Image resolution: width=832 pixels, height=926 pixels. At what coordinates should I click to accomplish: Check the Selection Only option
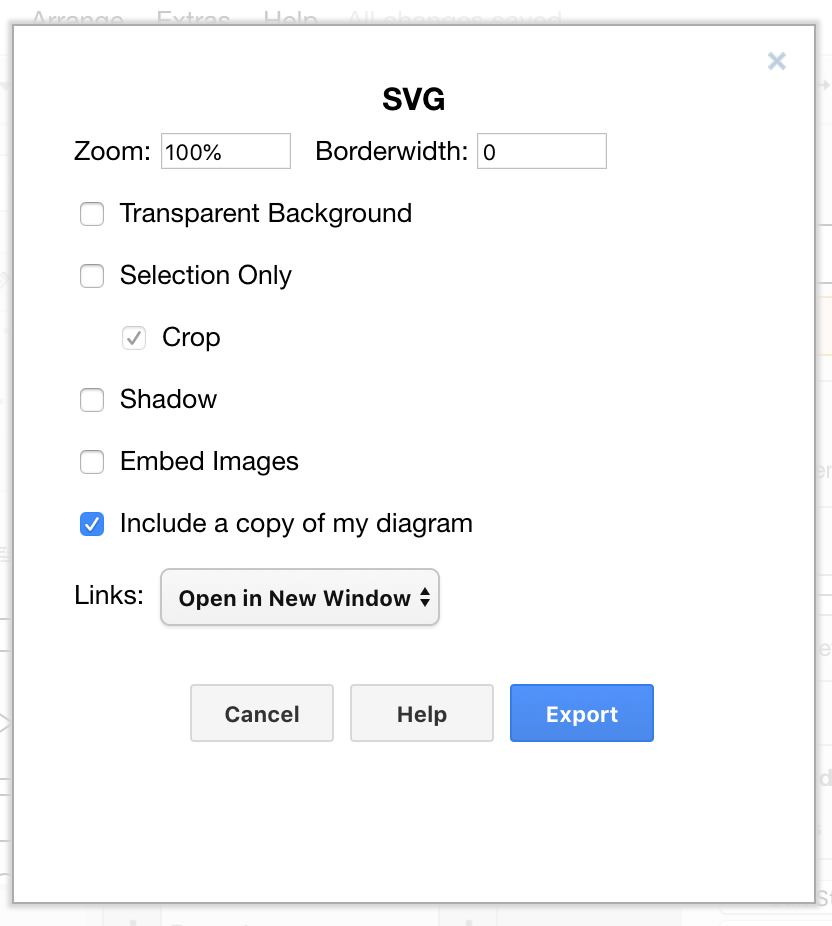92,276
